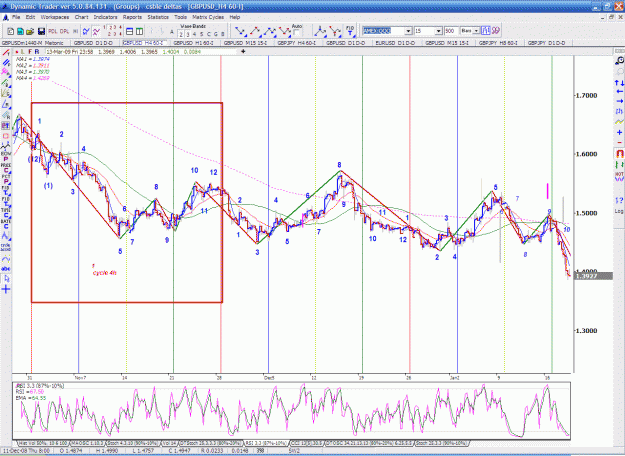
Task: Click the vertical split window icon
Action: [x=140, y=31]
